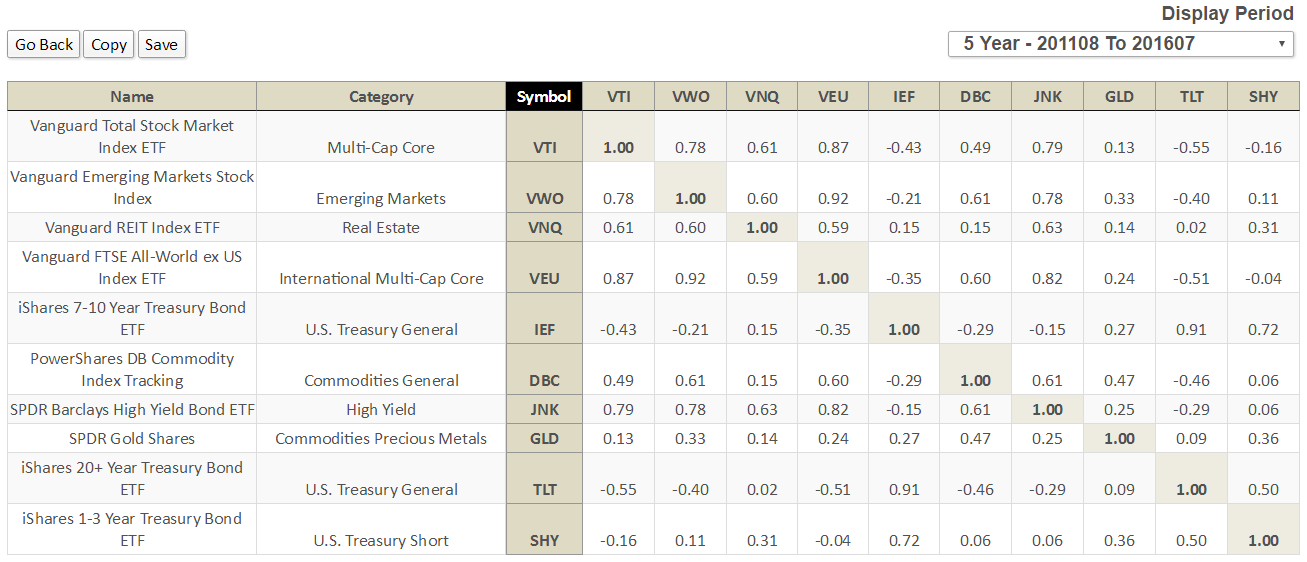Select the IEF symbol row cell

click(545, 329)
